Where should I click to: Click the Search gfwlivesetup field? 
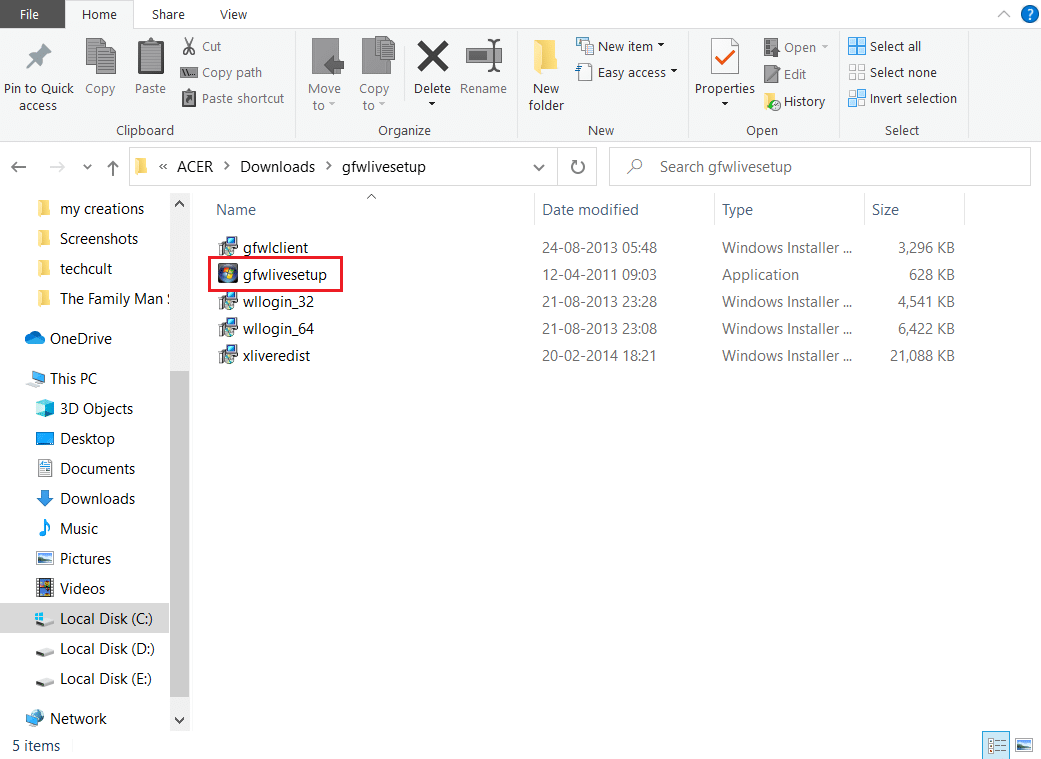click(x=820, y=167)
